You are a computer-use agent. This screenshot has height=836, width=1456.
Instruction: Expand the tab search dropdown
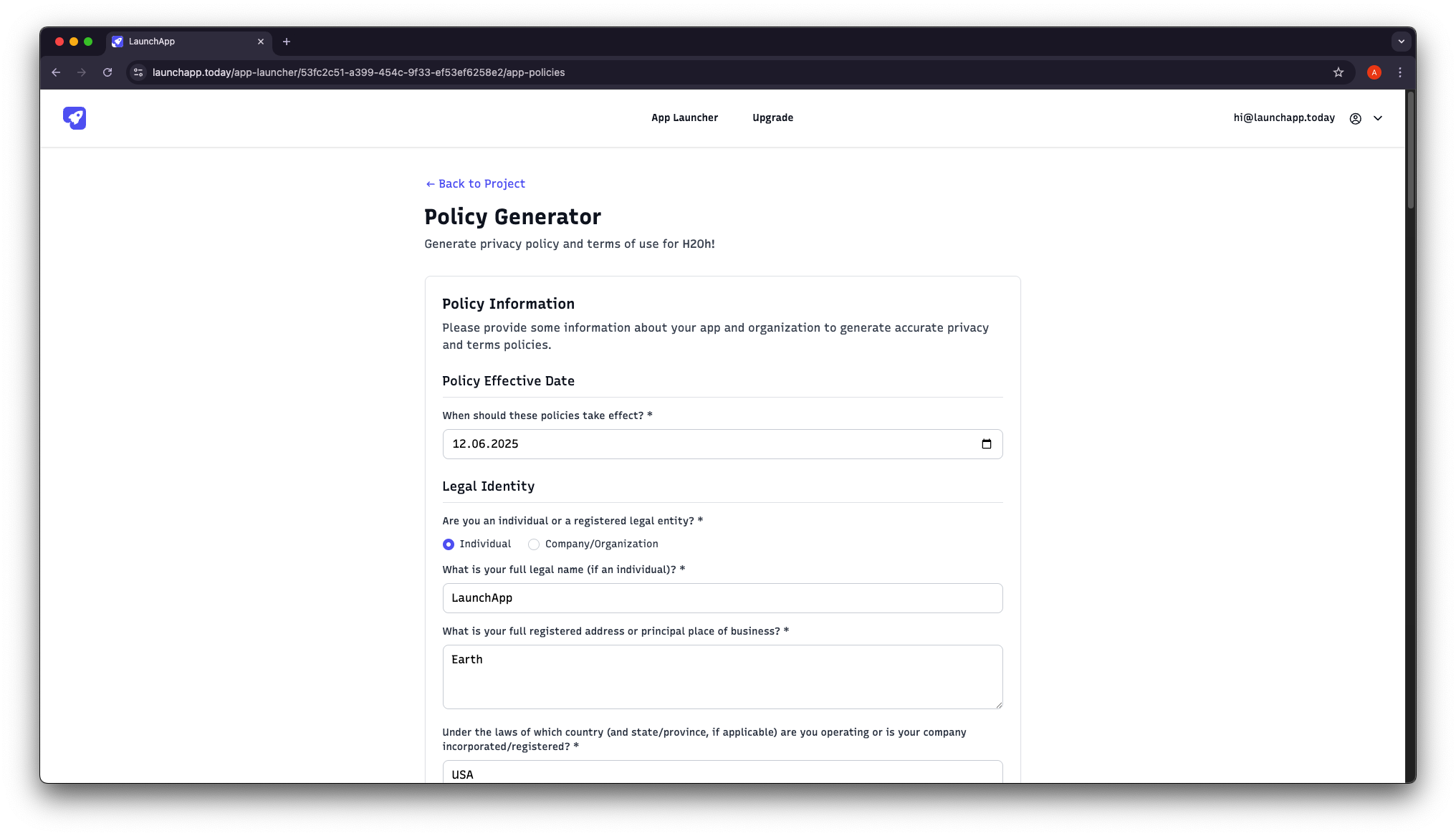tap(1401, 42)
